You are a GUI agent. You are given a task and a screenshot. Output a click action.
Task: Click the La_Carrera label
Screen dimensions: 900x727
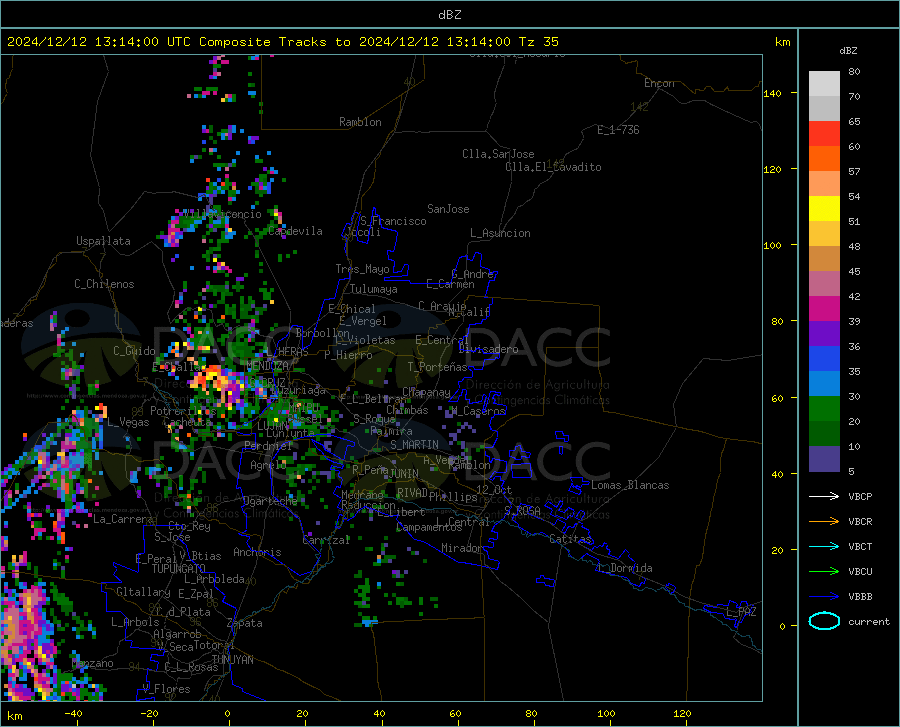pyautogui.click(x=123, y=519)
